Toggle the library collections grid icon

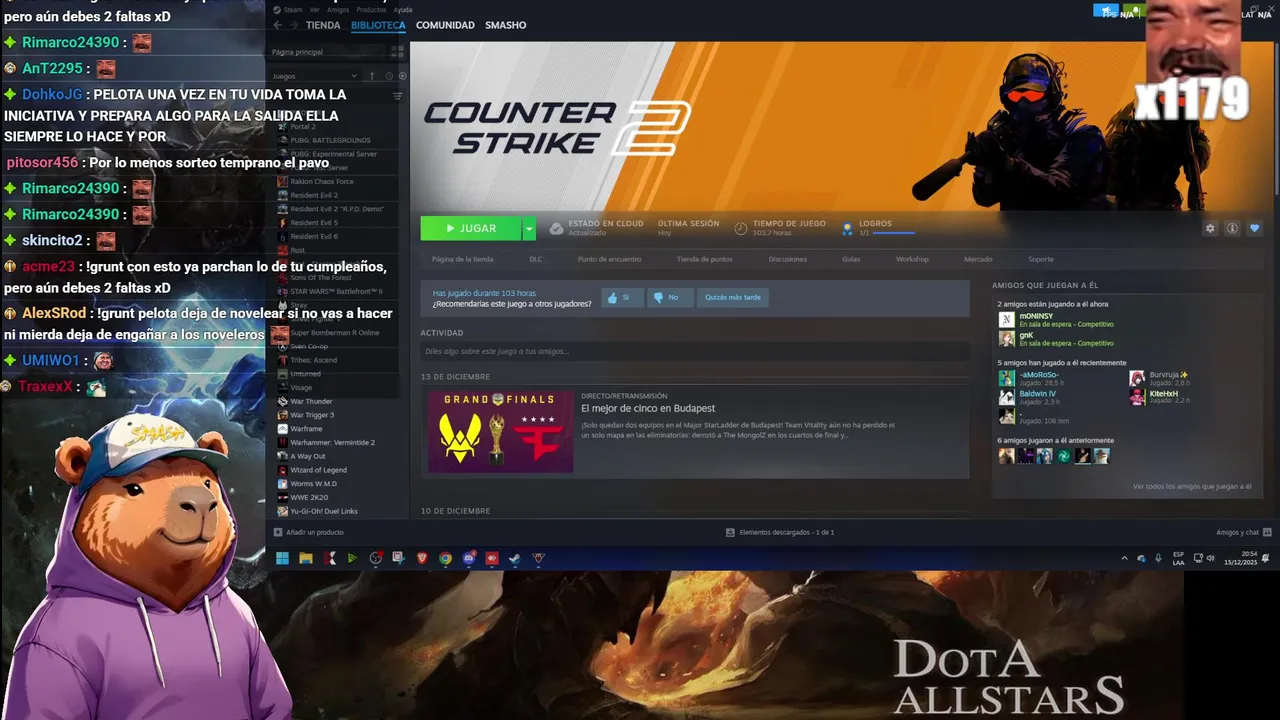click(398, 52)
